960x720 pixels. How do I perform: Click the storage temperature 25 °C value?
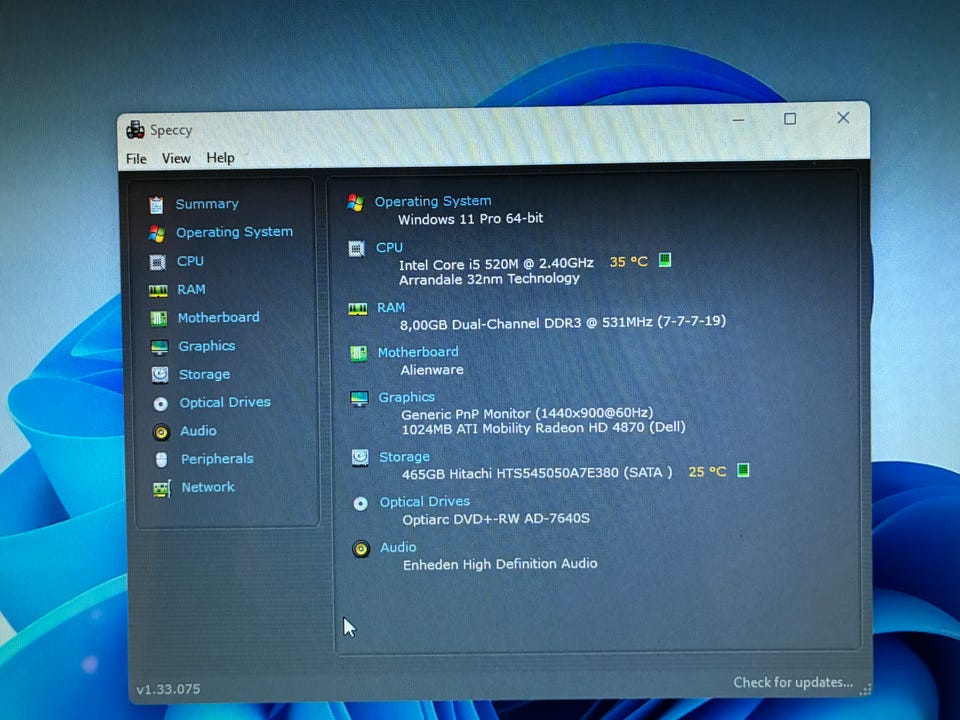pyautogui.click(x=707, y=472)
